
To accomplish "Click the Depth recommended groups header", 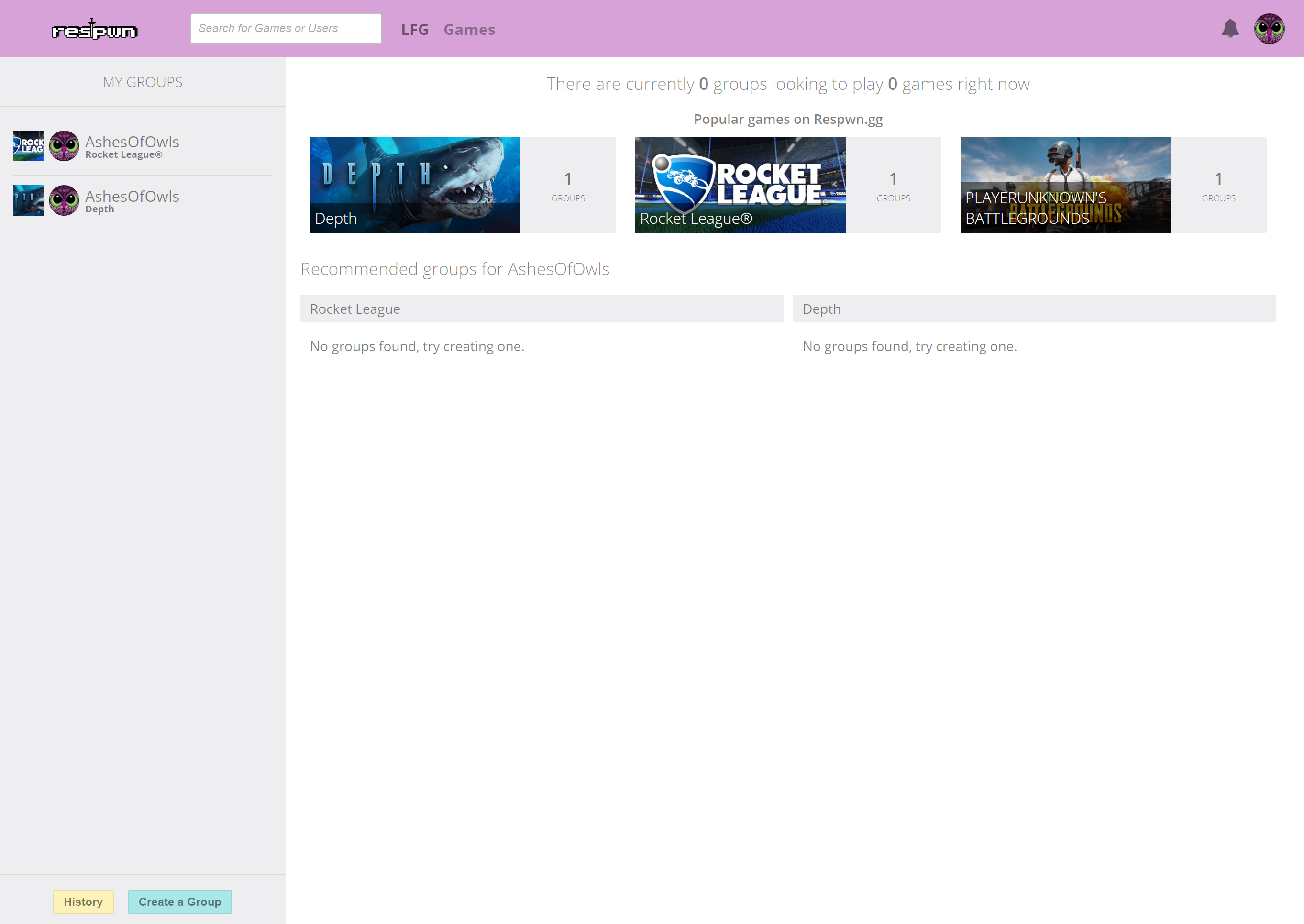I will pyautogui.click(x=1034, y=309).
